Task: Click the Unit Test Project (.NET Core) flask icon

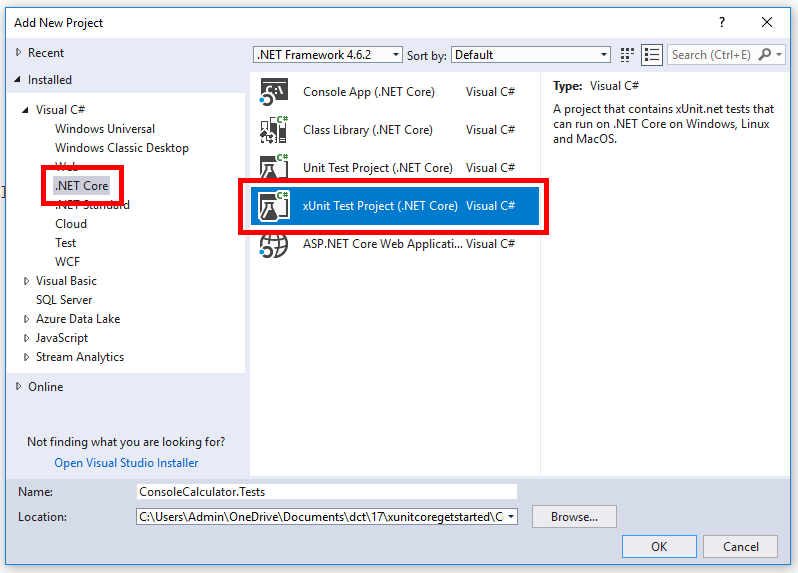Action: click(x=274, y=167)
